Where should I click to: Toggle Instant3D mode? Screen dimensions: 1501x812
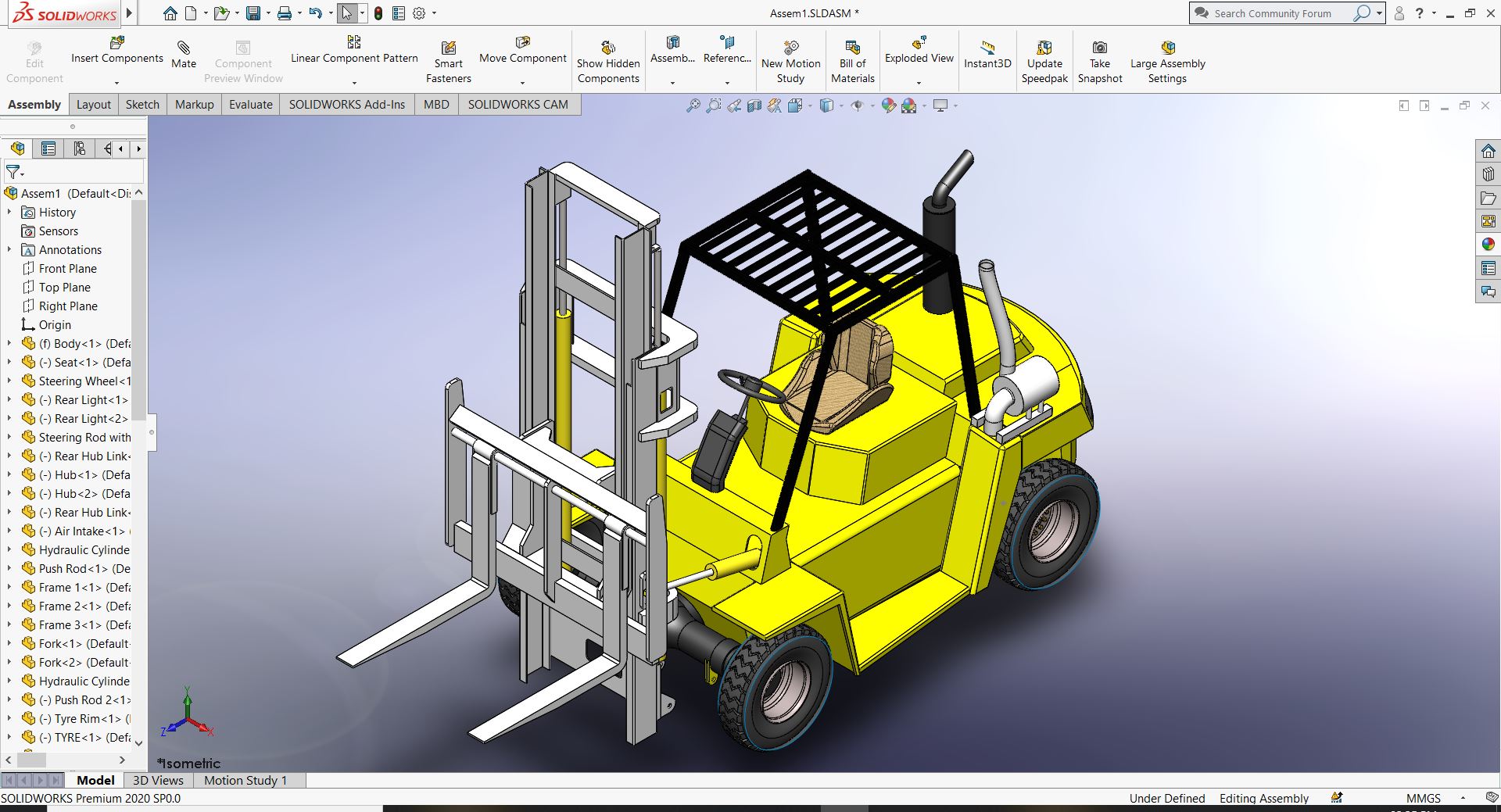tap(987, 48)
